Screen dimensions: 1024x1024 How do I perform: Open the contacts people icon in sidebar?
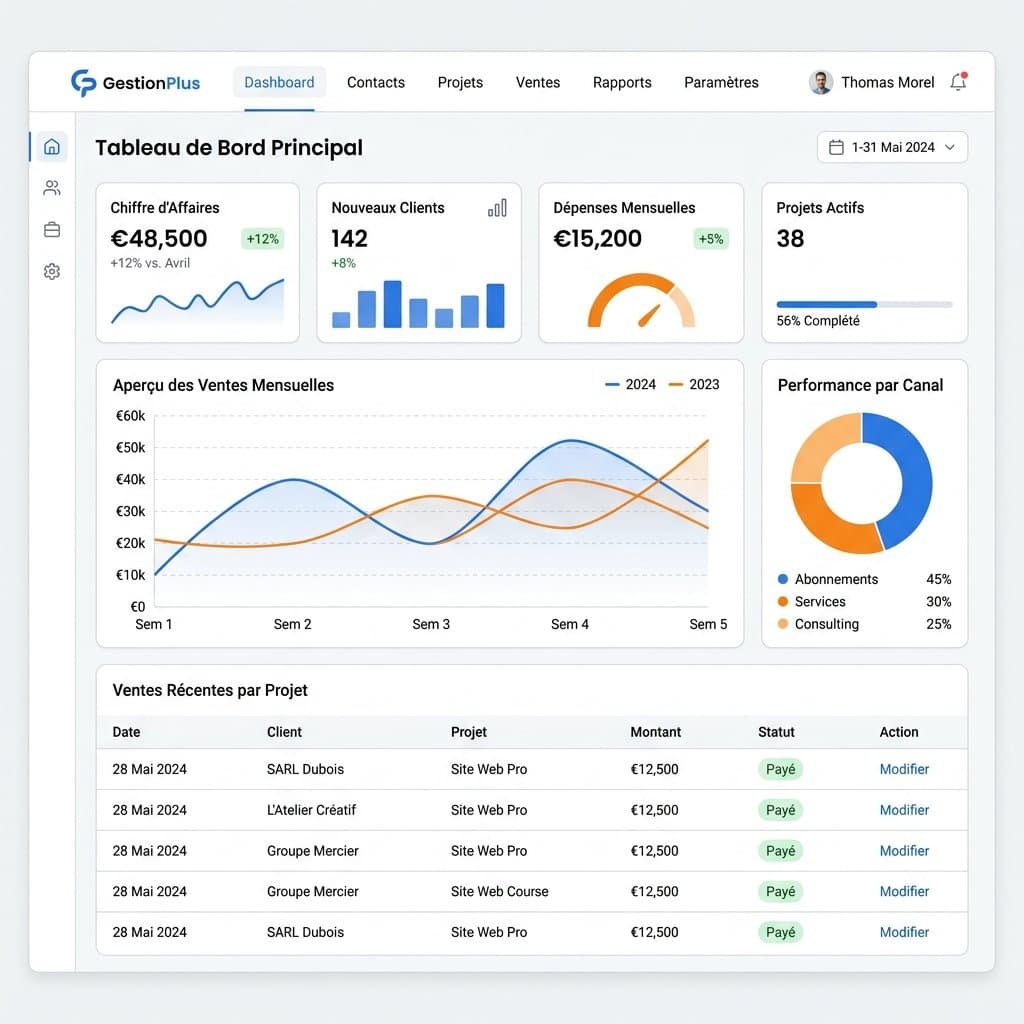[52, 188]
